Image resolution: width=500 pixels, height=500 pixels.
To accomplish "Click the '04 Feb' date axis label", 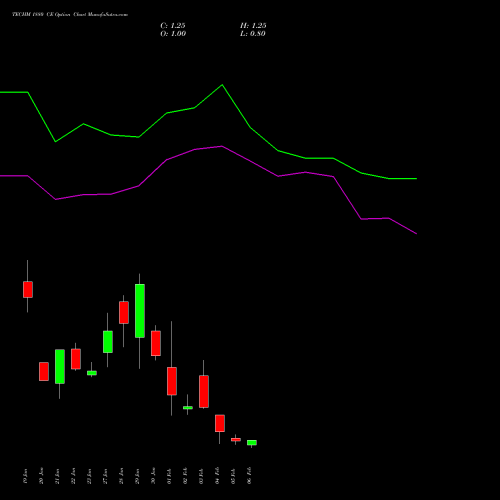I will tap(218, 476).
